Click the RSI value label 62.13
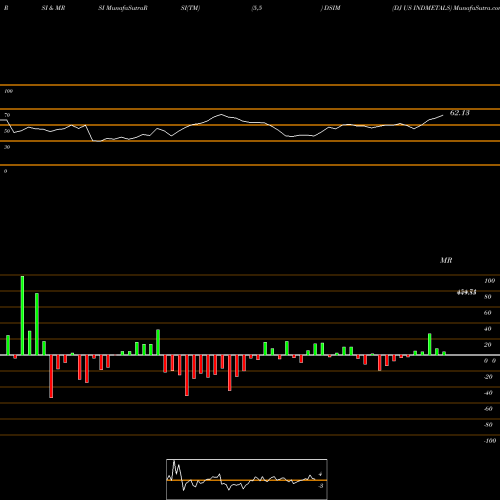The width and height of the screenshot is (500, 500). [x=459, y=113]
